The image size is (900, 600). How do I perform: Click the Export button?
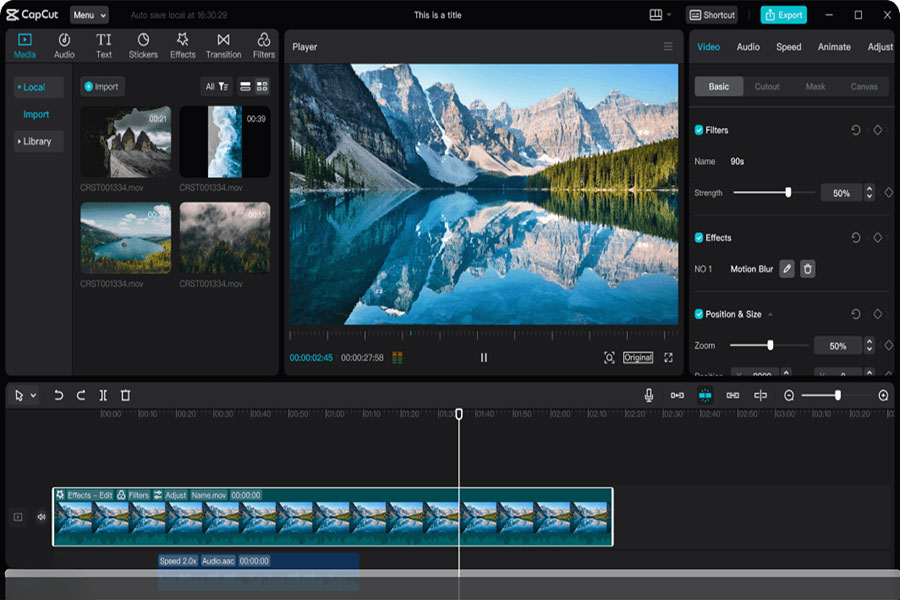[x=783, y=15]
